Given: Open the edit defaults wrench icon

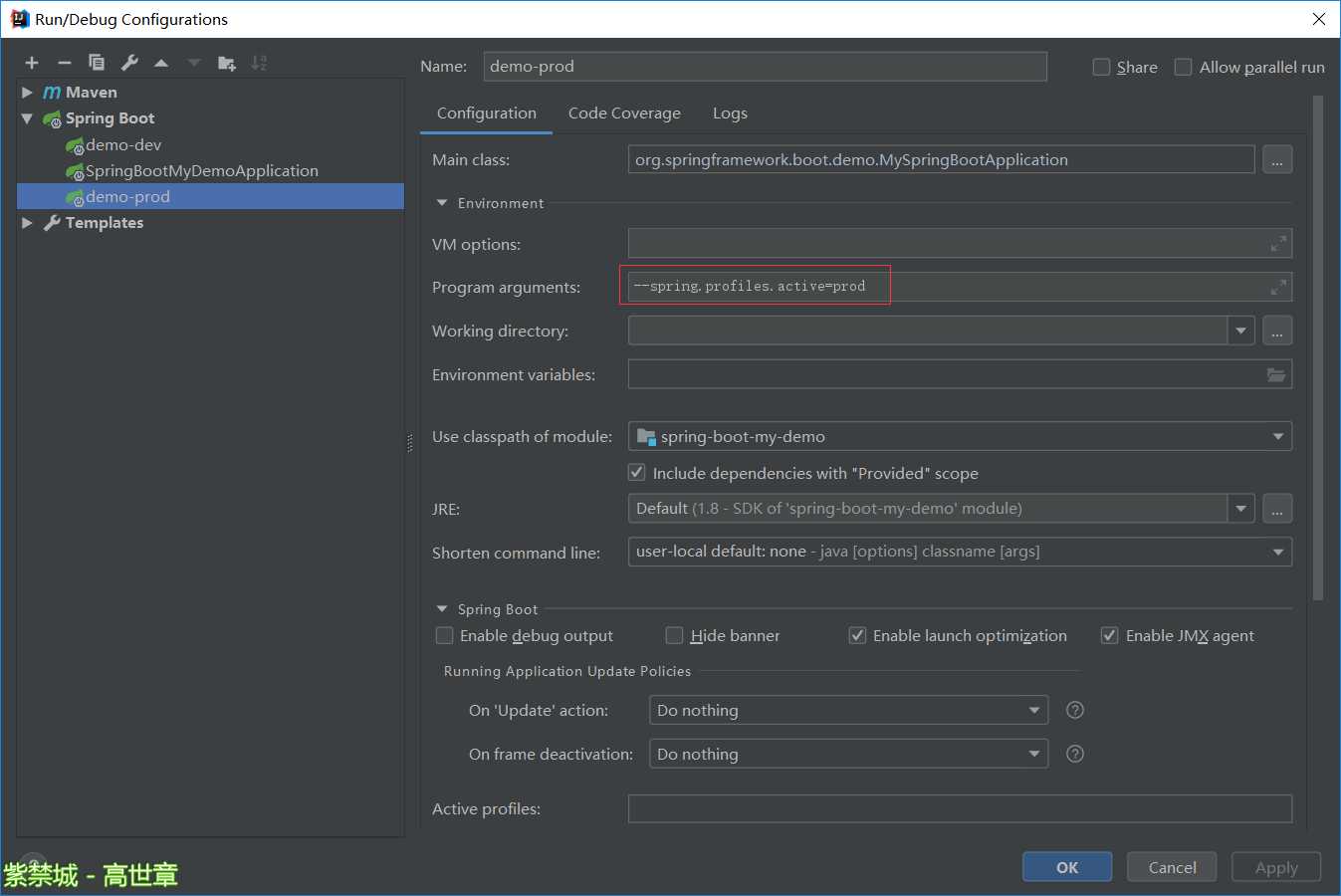Looking at the screenshot, I should pos(129,63).
